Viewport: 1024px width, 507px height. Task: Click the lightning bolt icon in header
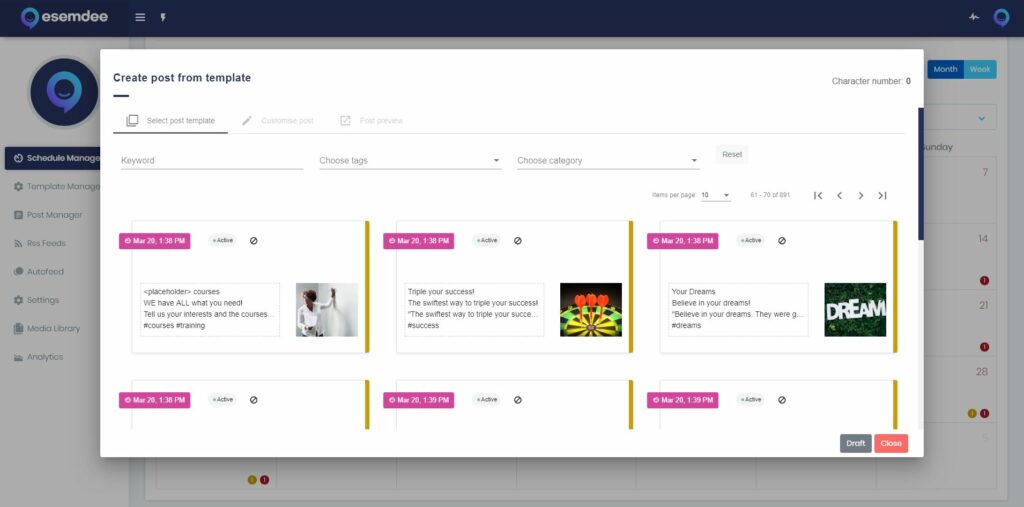point(163,18)
